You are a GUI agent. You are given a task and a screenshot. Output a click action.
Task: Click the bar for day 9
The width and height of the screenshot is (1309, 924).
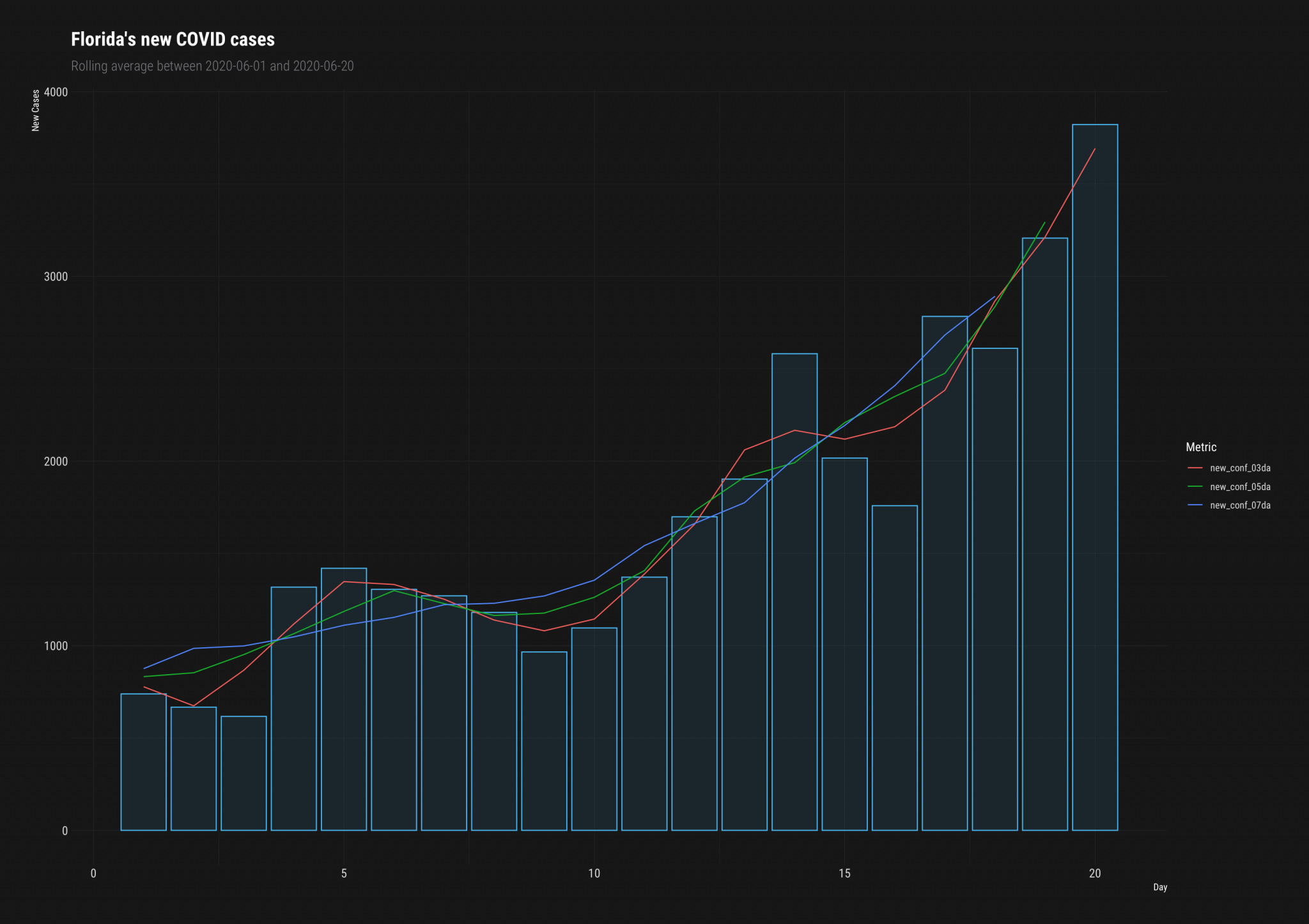[544, 741]
